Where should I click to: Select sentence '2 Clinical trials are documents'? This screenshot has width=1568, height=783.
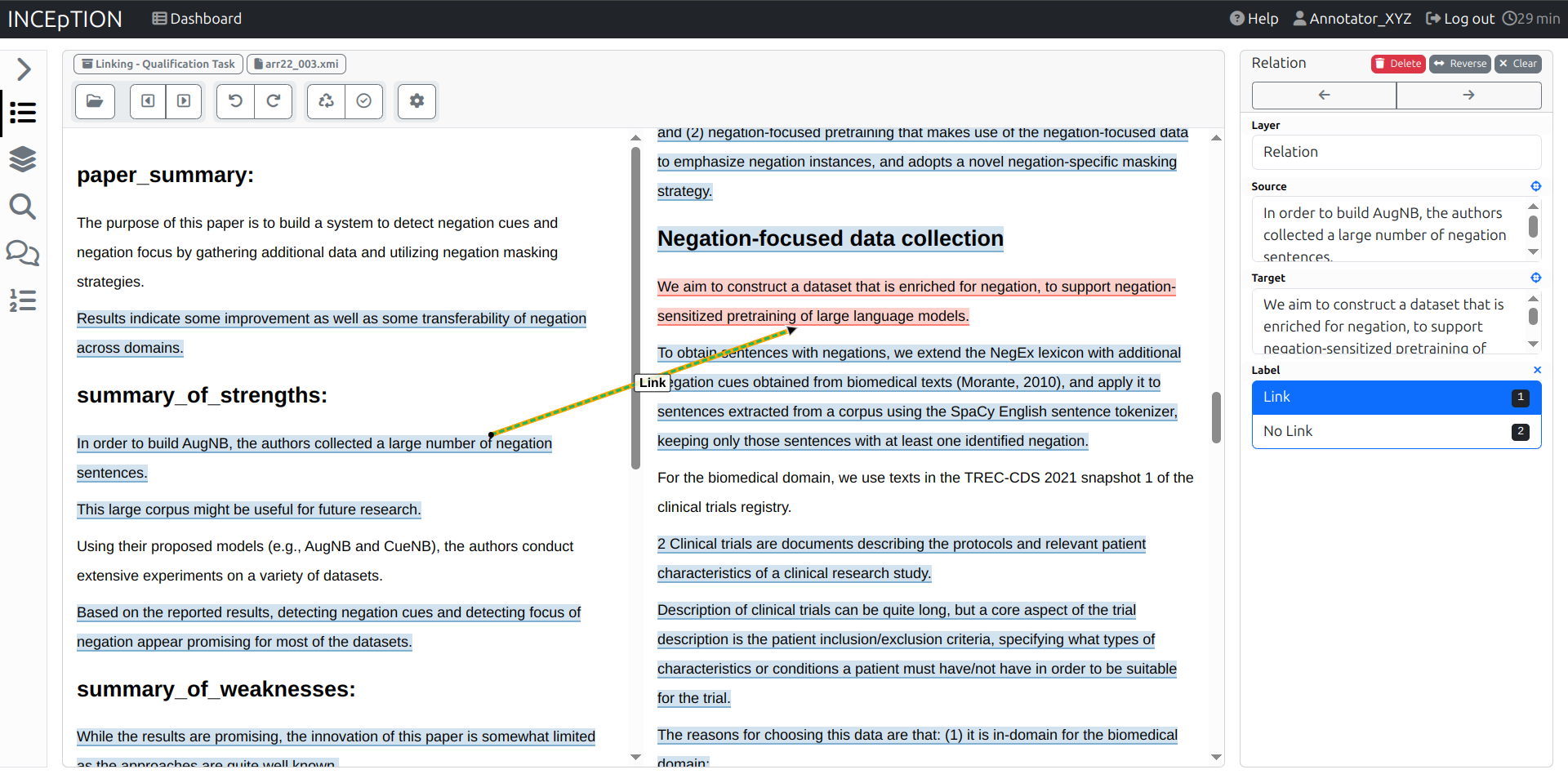902,558
